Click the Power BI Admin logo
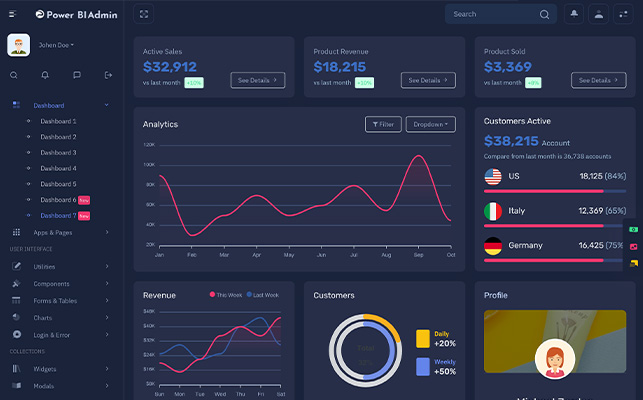The image size is (643, 400). [x=76, y=14]
